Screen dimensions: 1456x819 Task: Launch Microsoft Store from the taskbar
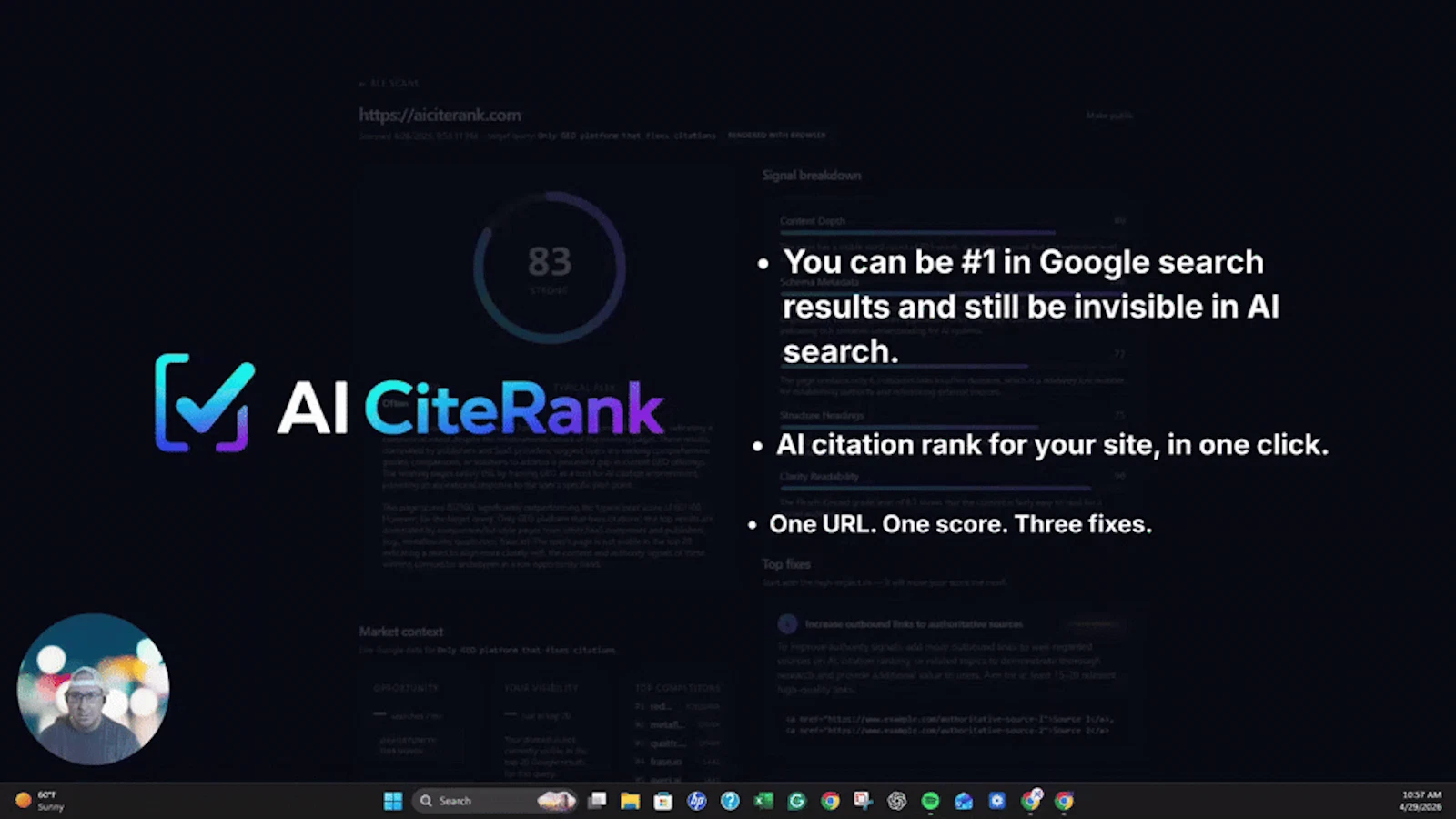(663, 801)
